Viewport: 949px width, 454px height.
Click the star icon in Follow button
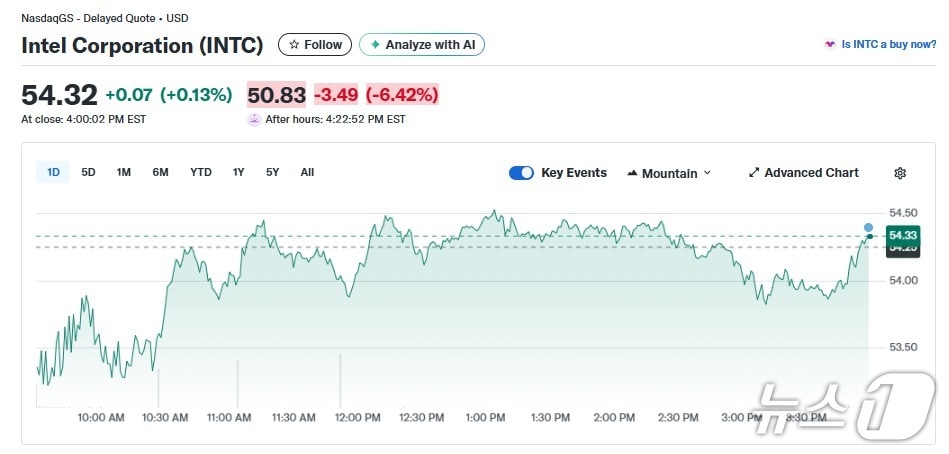point(294,45)
